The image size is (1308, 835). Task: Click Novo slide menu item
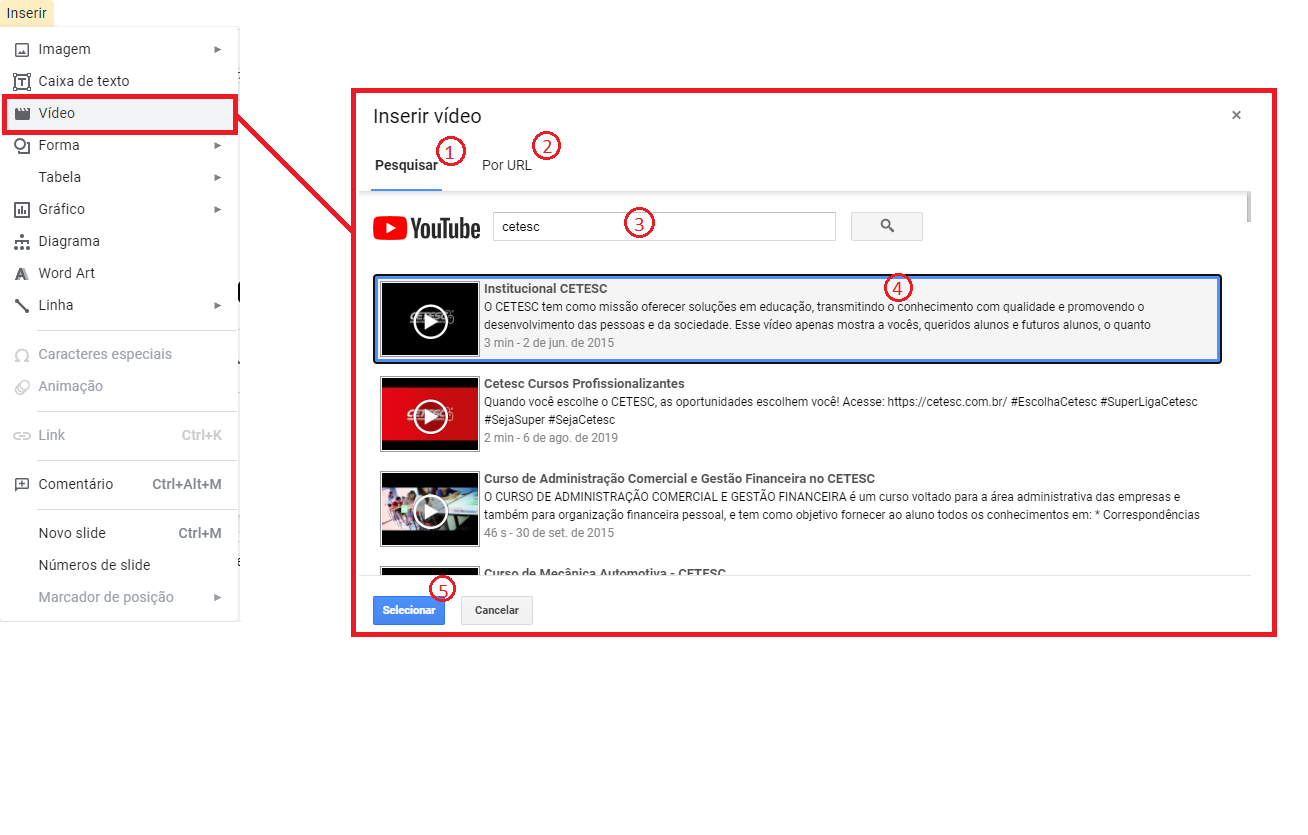click(x=119, y=533)
